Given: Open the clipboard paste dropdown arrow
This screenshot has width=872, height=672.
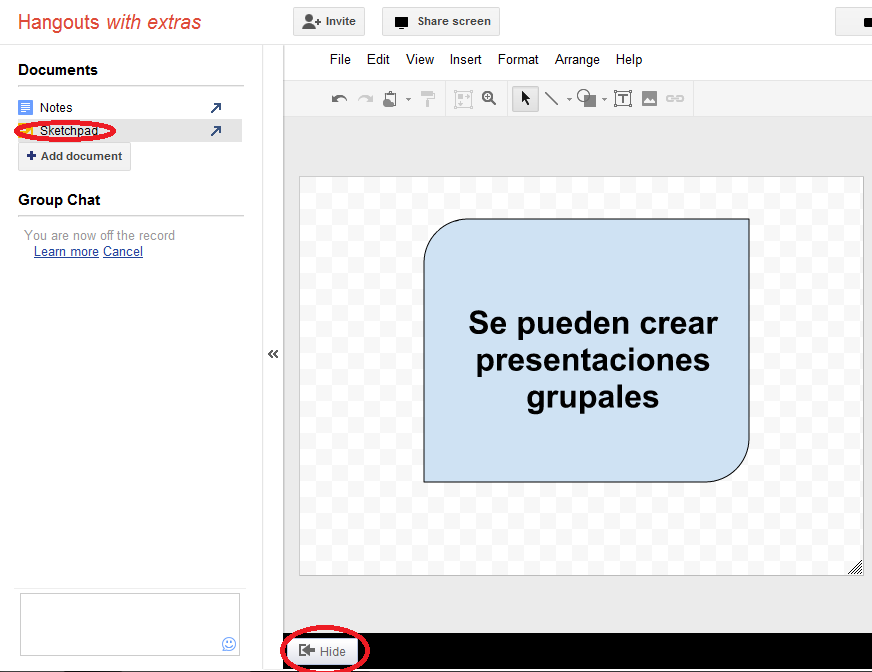Looking at the screenshot, I should 408,100.
